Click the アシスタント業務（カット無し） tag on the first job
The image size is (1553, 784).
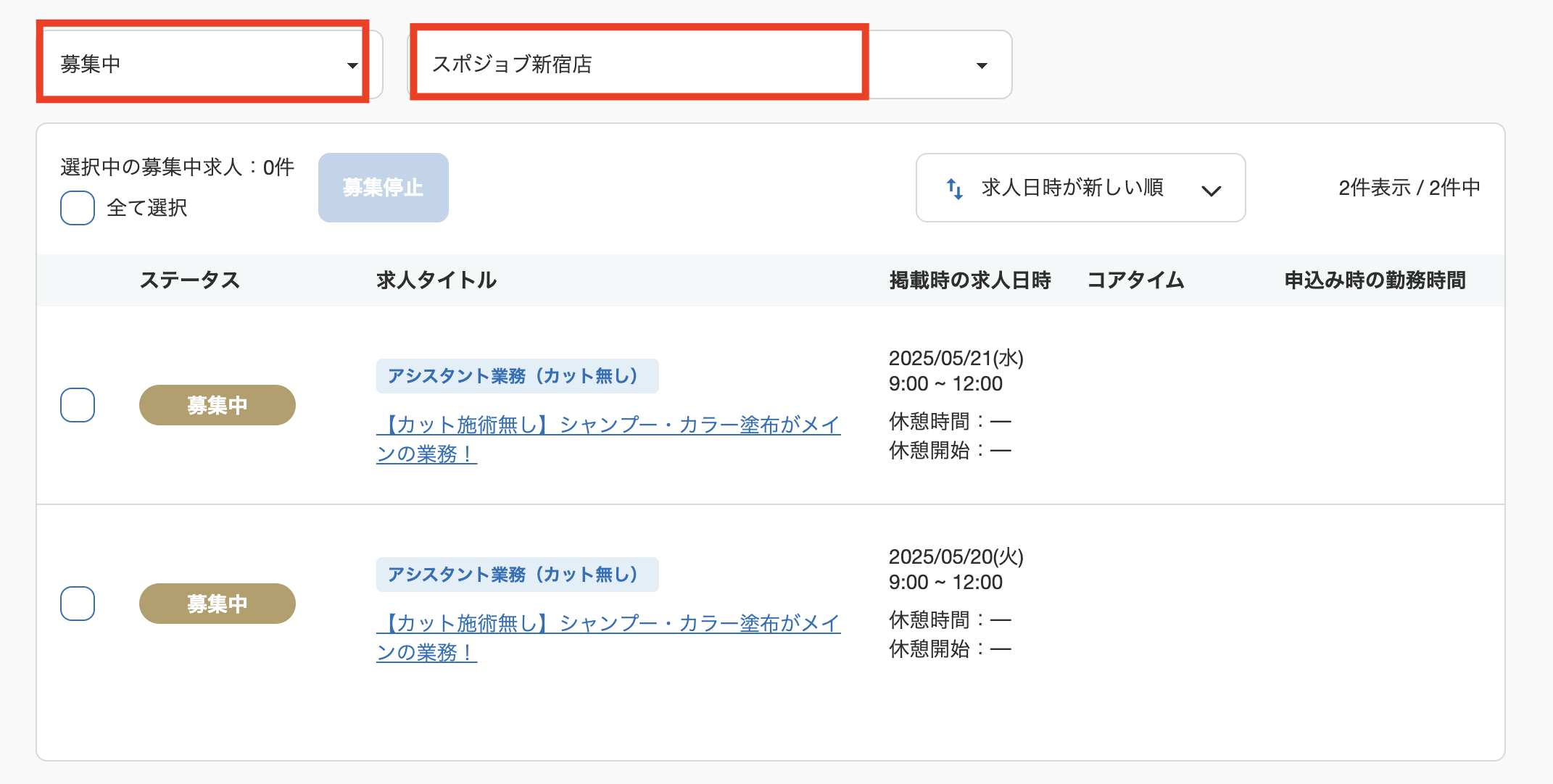pyautogui.click(x=517, y=375)
